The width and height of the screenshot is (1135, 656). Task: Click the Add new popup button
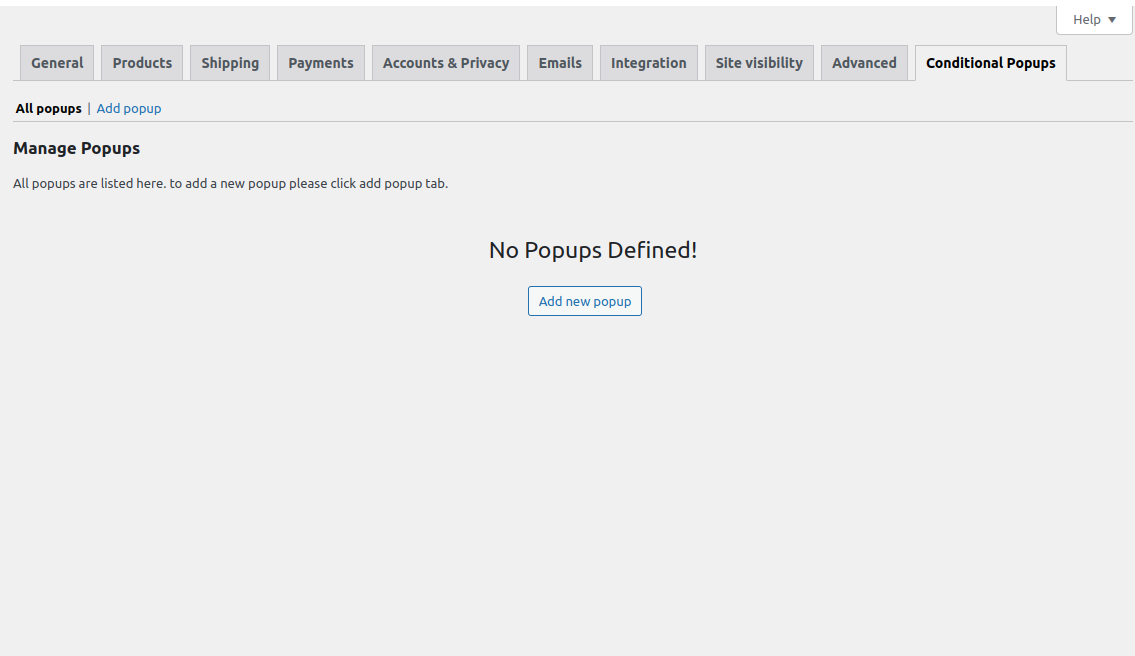(584, 300)
